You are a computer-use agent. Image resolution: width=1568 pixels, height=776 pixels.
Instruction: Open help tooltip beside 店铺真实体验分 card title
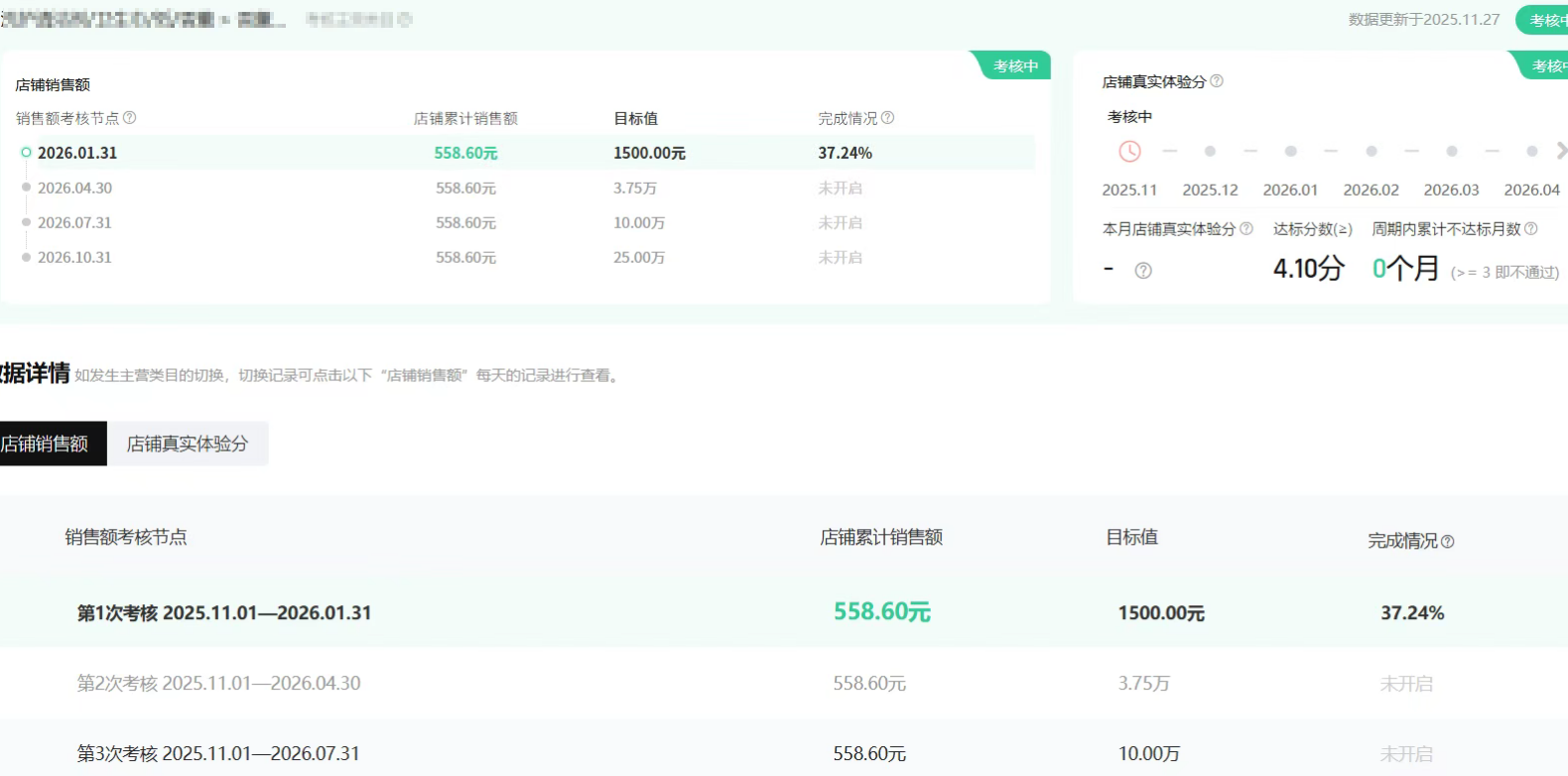1217,81
